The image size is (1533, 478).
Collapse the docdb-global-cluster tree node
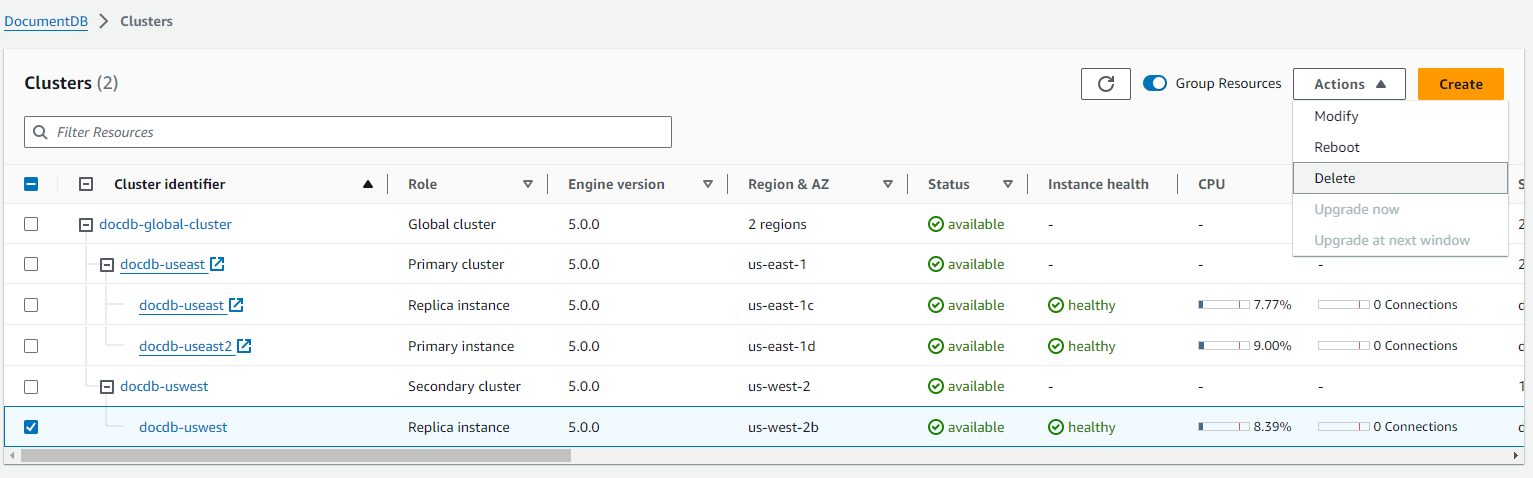(x=86, y=225)
